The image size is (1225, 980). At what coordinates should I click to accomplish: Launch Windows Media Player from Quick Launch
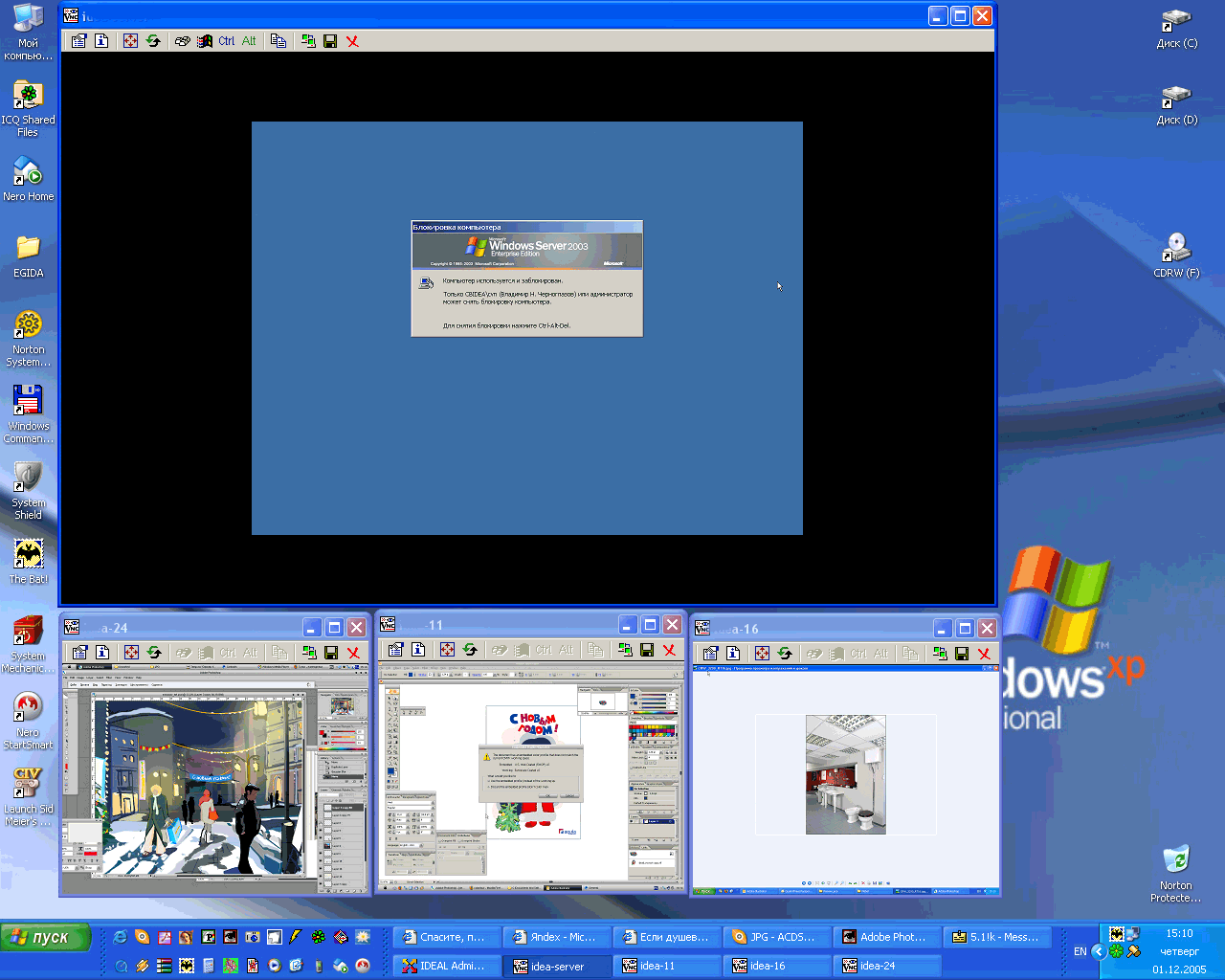(274, 966)
